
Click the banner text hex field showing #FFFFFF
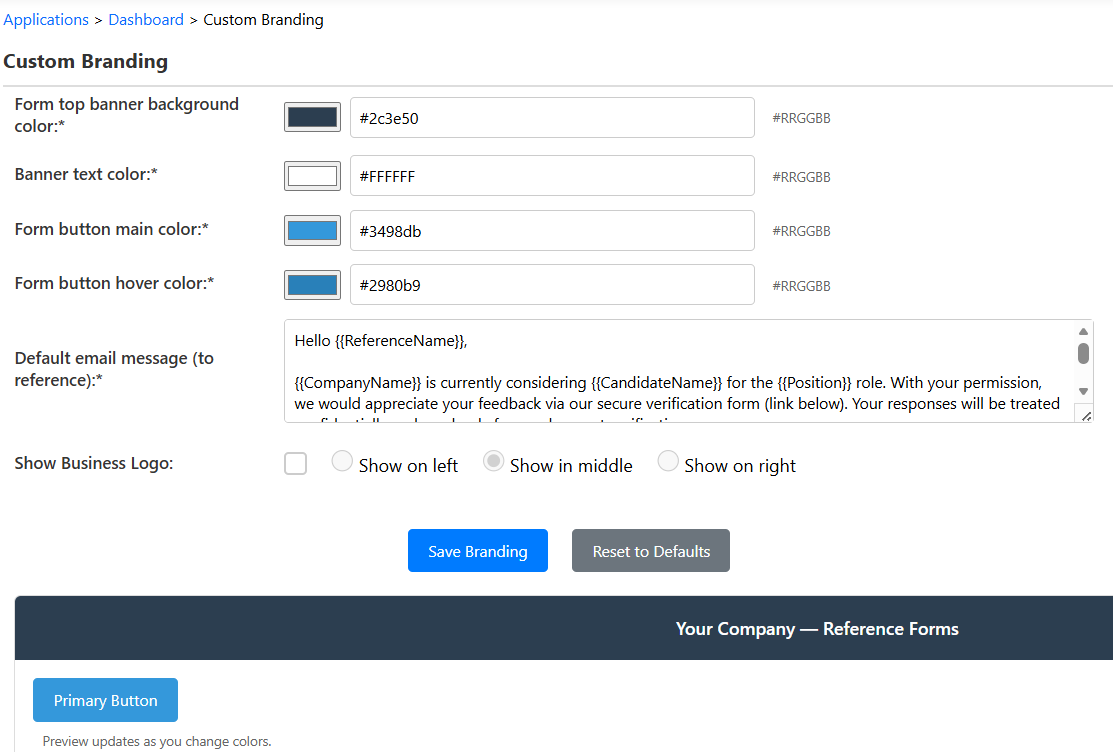(x=553, y=175)
